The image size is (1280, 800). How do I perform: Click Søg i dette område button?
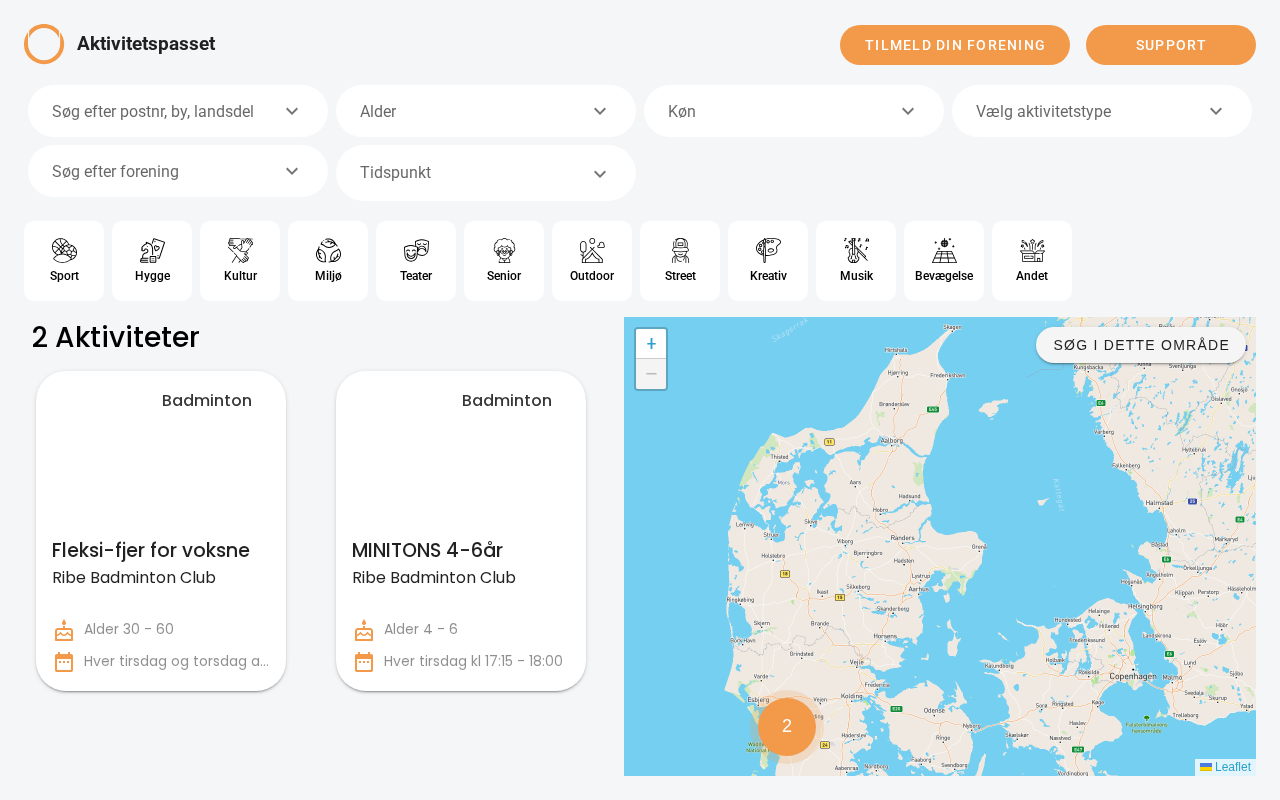[x=1141, y=345]
